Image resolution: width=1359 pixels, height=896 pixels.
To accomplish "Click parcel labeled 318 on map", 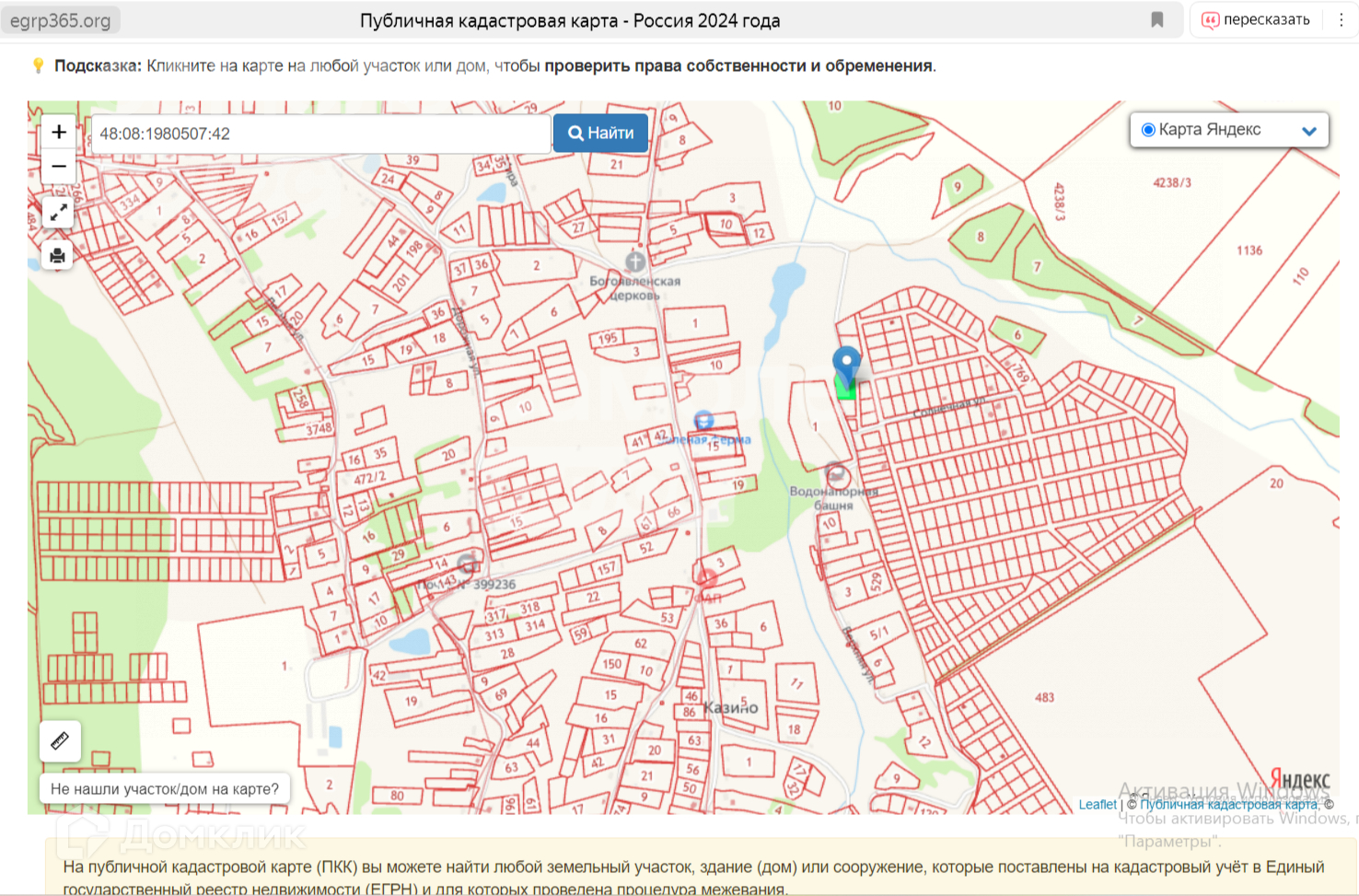I will coord(529,608).
